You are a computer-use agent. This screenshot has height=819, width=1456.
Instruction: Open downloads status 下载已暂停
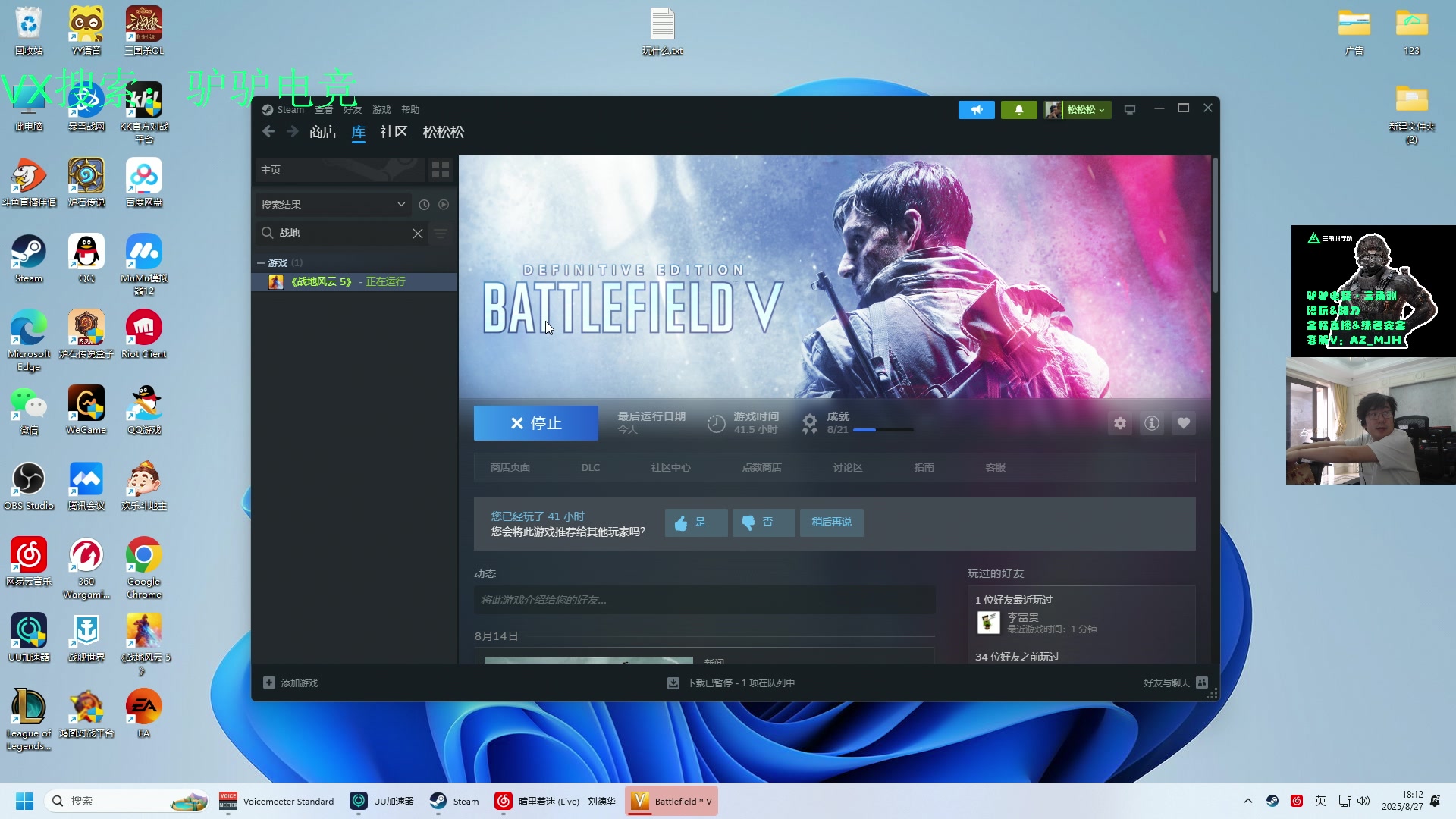(x=731, y=683)
